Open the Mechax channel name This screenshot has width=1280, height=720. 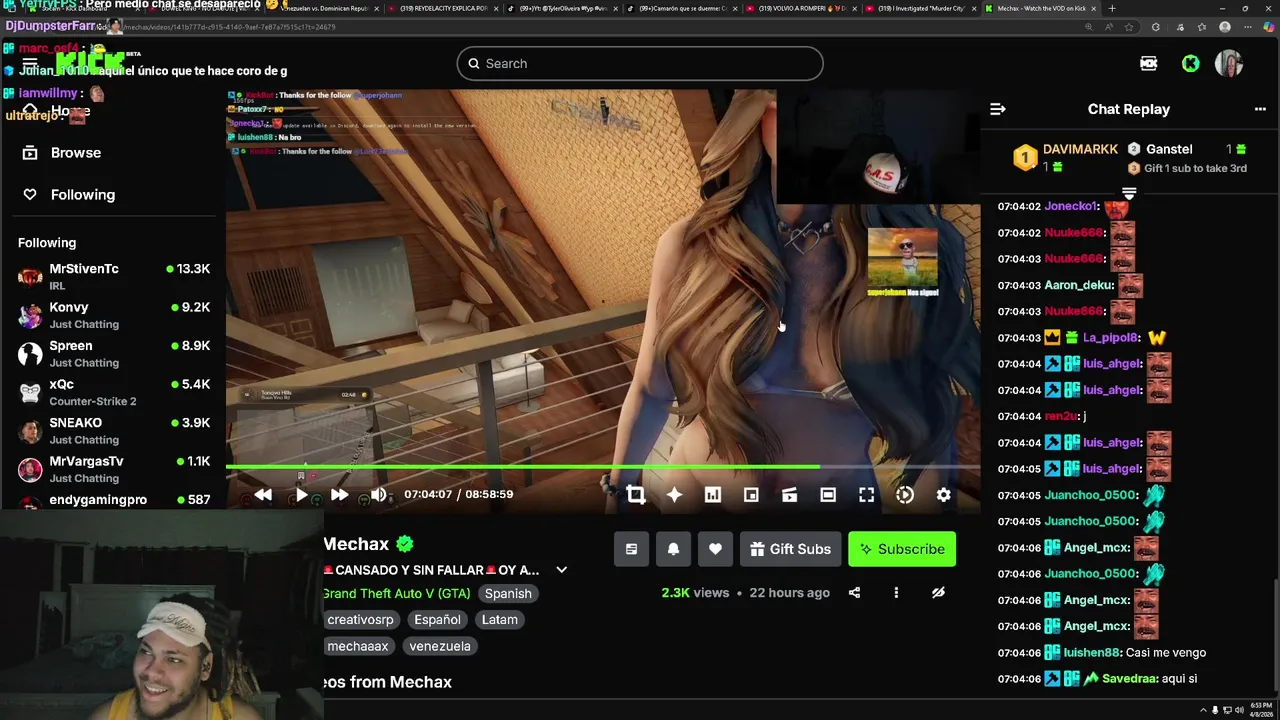[x=356, y=544]
